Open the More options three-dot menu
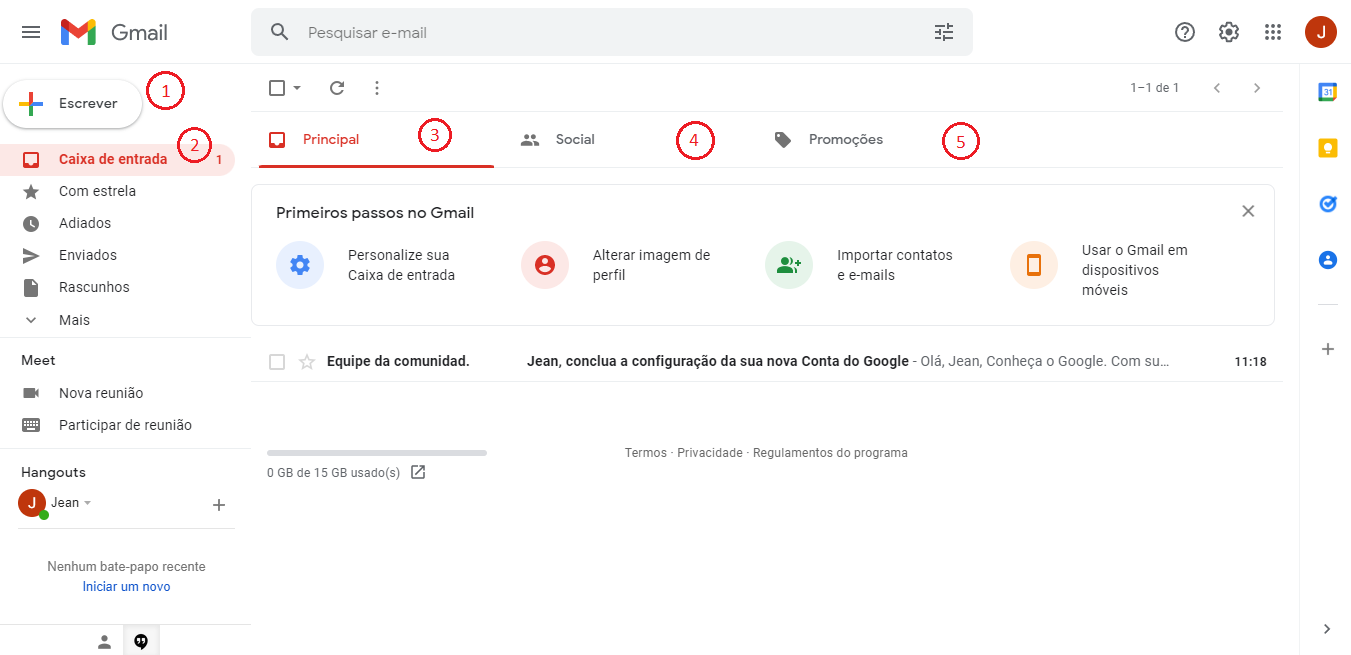Screen dimensions: 1351x655 pos(377,88)
